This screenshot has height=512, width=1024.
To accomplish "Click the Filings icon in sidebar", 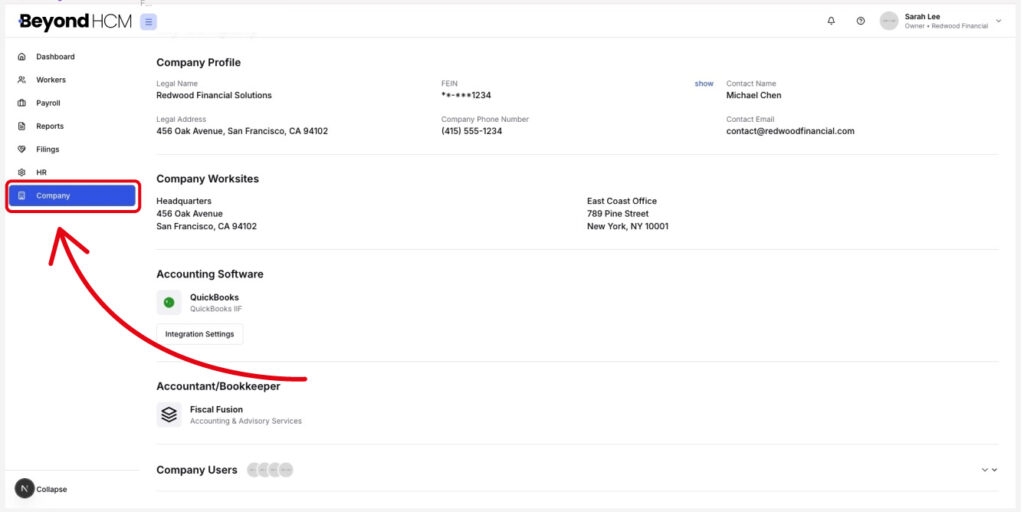I will 22,150.
